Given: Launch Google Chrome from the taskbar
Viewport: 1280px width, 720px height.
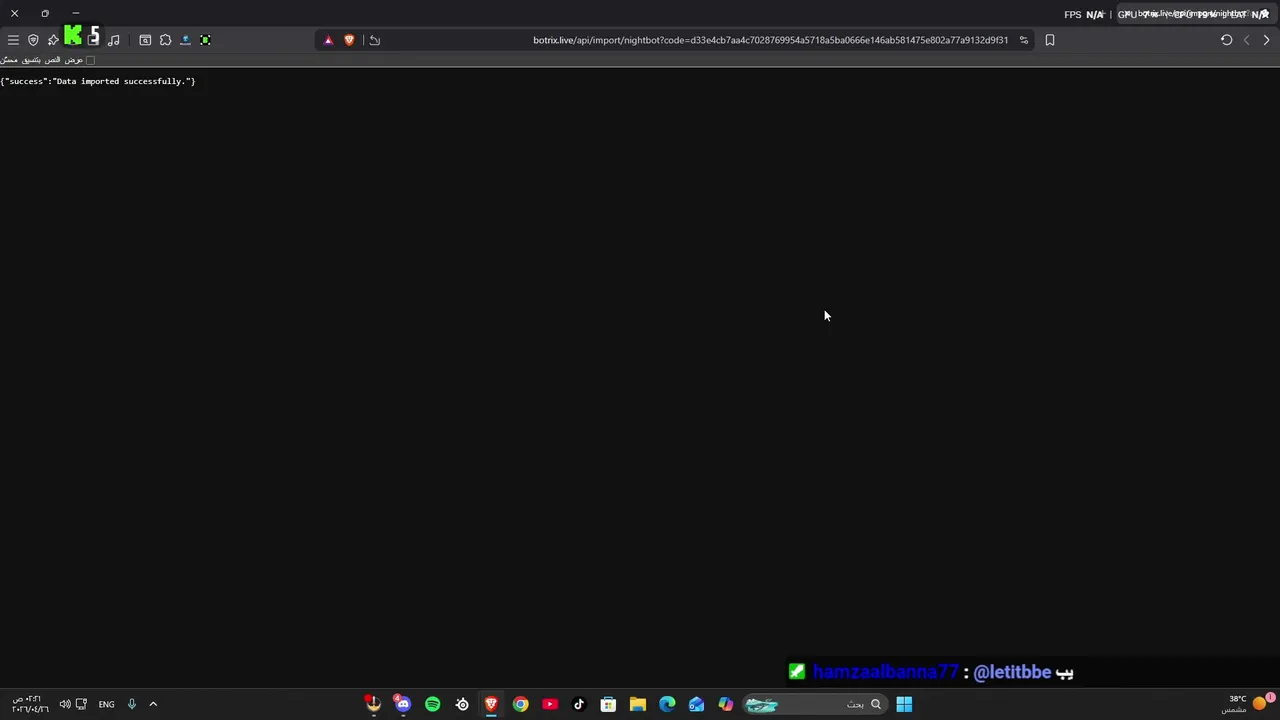Looking at the screenshot, I should (x=520, y=704).
